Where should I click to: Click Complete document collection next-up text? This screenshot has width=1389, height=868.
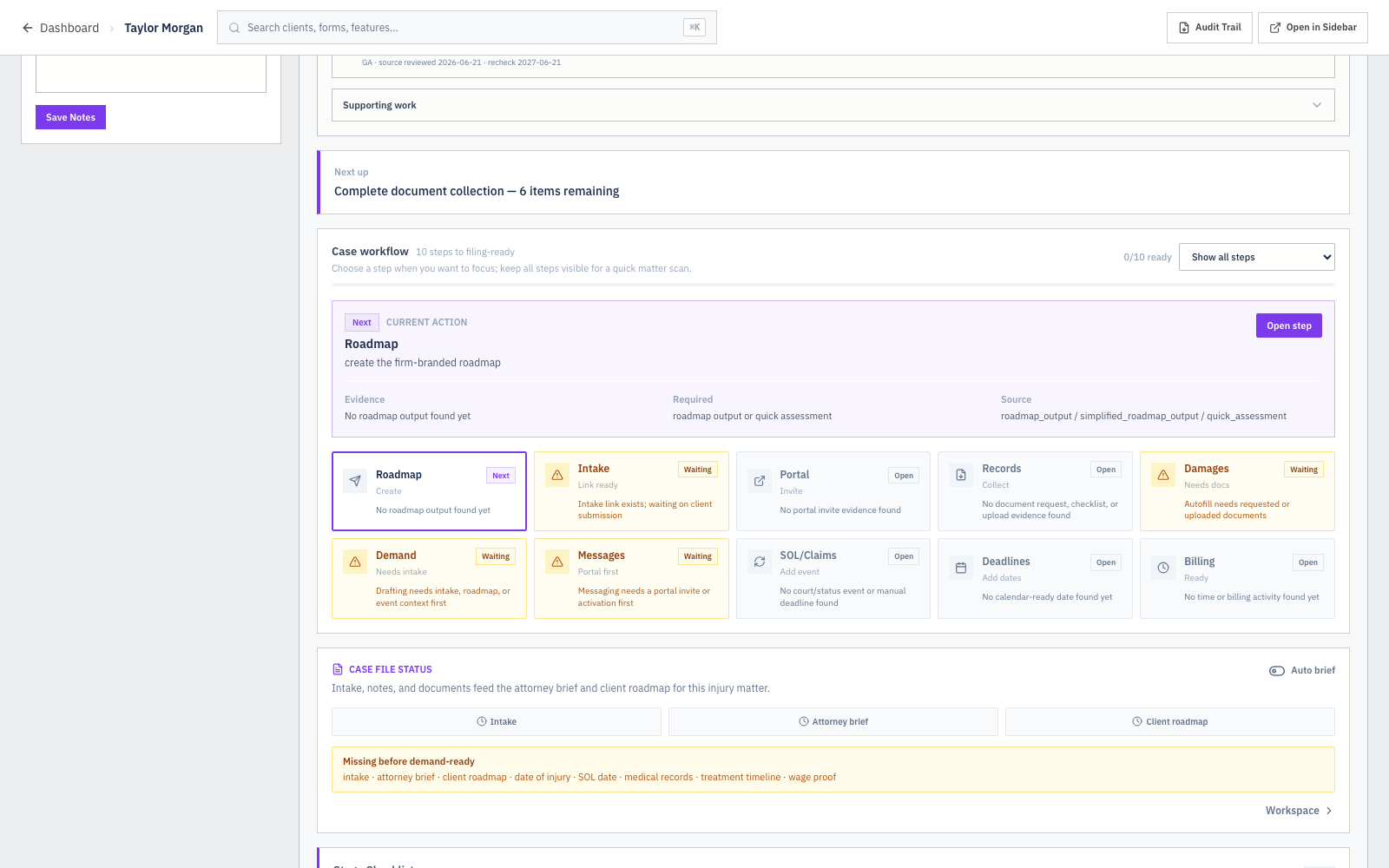tap(477, 191)
